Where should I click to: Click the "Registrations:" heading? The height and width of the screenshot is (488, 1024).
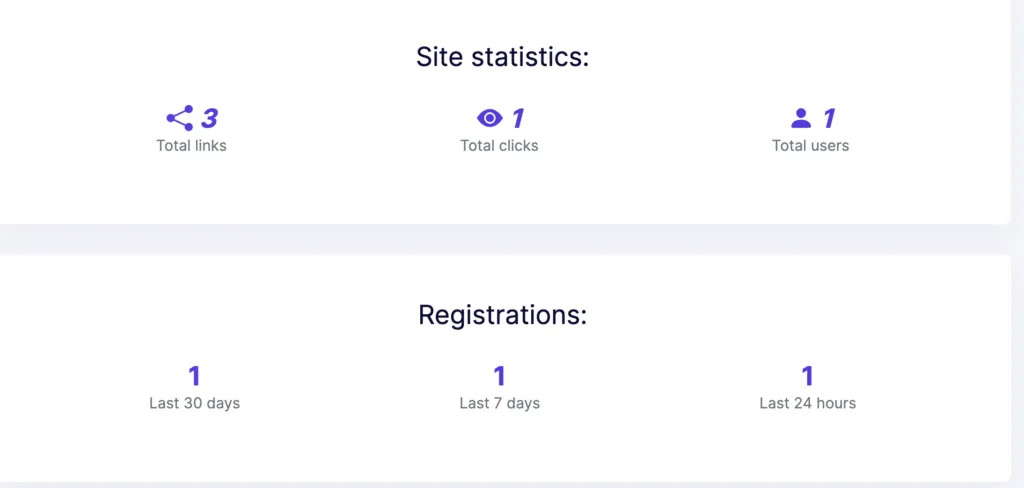point(502,315)
